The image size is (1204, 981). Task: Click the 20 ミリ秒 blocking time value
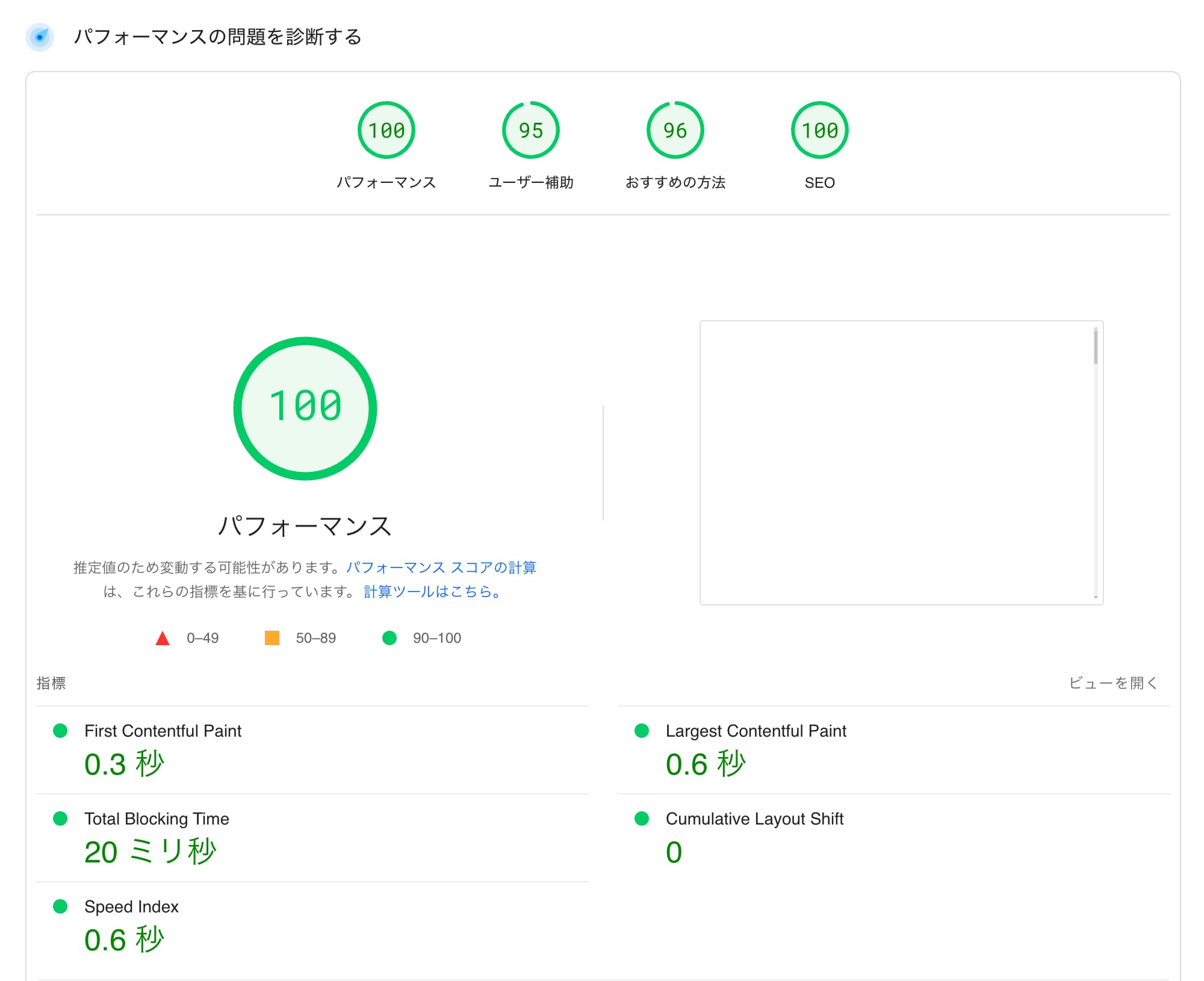pyautogui.click(x=150, y=852)
